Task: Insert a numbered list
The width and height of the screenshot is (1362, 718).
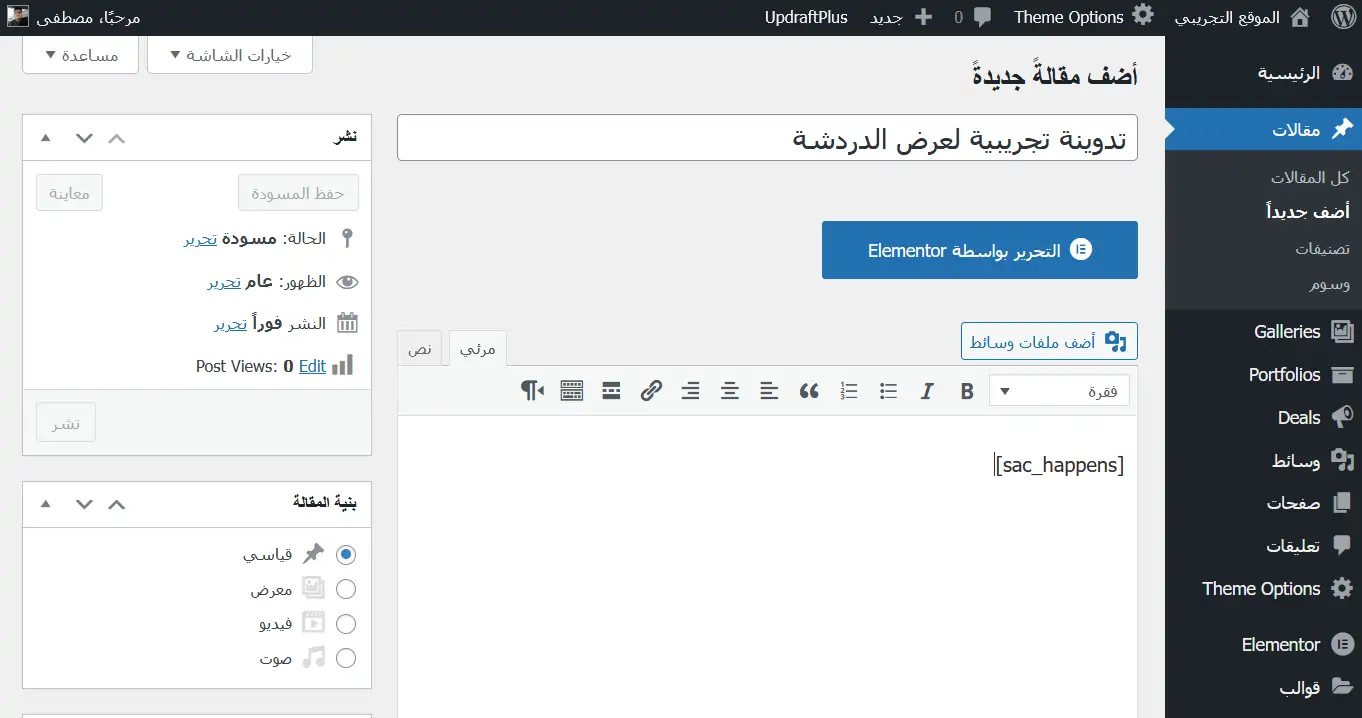Action: pos(849,391)
